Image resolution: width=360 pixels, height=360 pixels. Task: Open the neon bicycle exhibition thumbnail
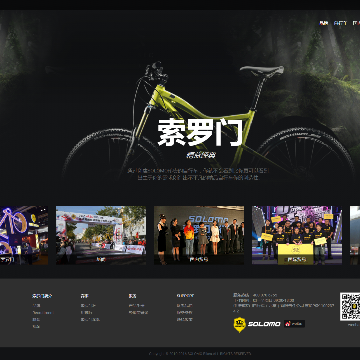pyautogui.click(x=24, y=235)
